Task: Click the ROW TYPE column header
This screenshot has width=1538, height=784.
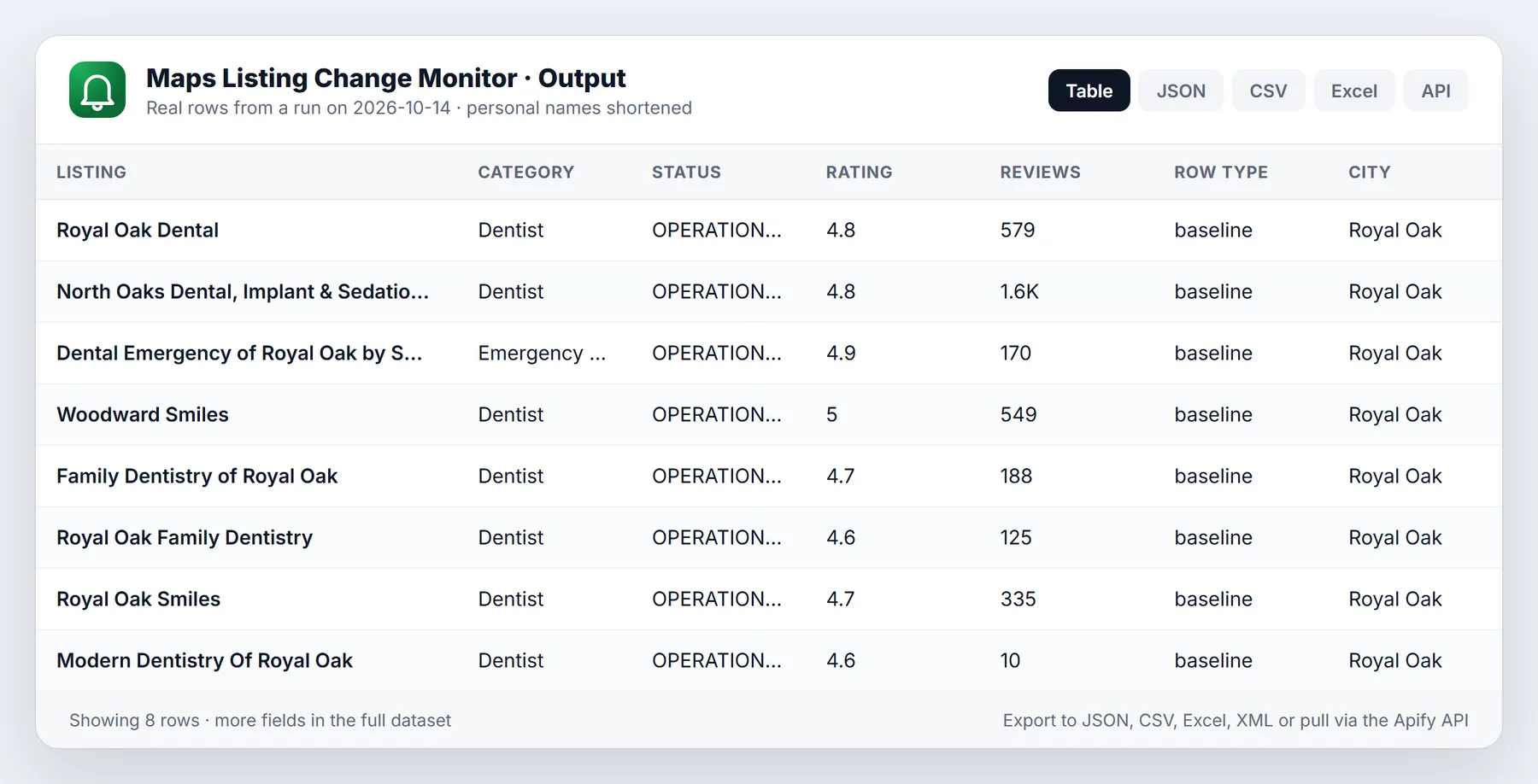Action: (x=1221, y=173)
